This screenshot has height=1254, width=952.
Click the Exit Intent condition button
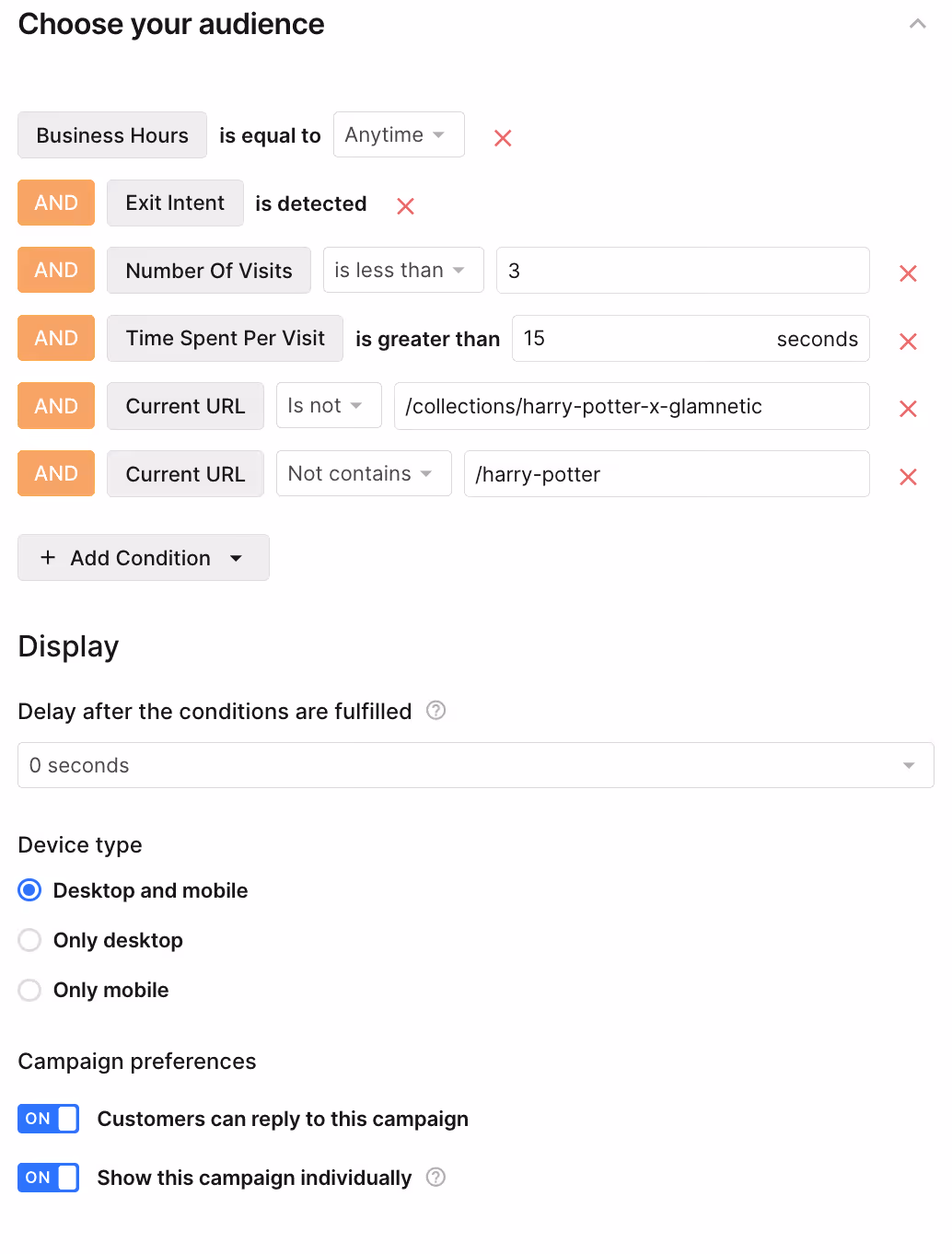(175, 203)
